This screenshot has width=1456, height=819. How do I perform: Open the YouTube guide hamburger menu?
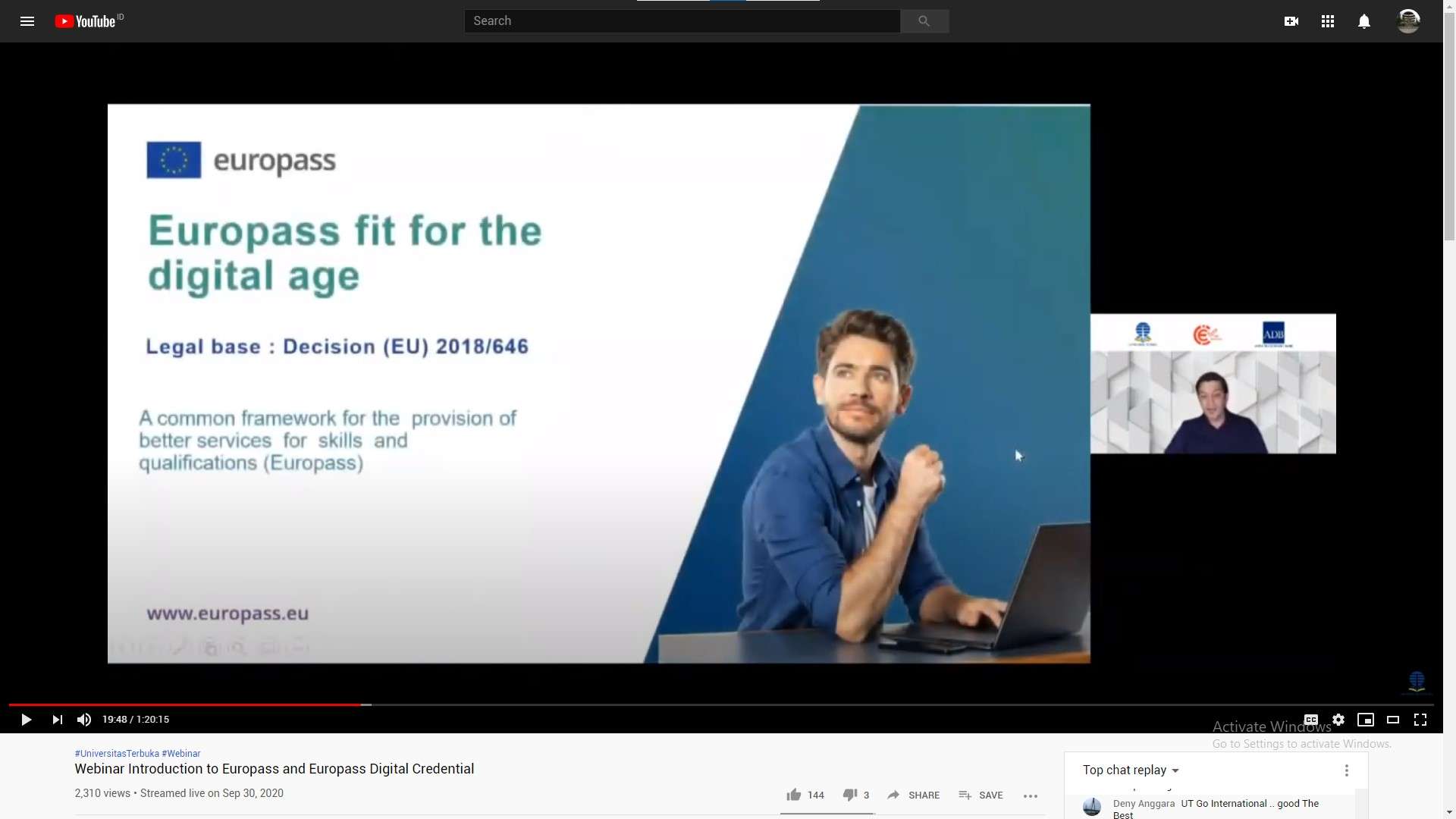[27, 21]
